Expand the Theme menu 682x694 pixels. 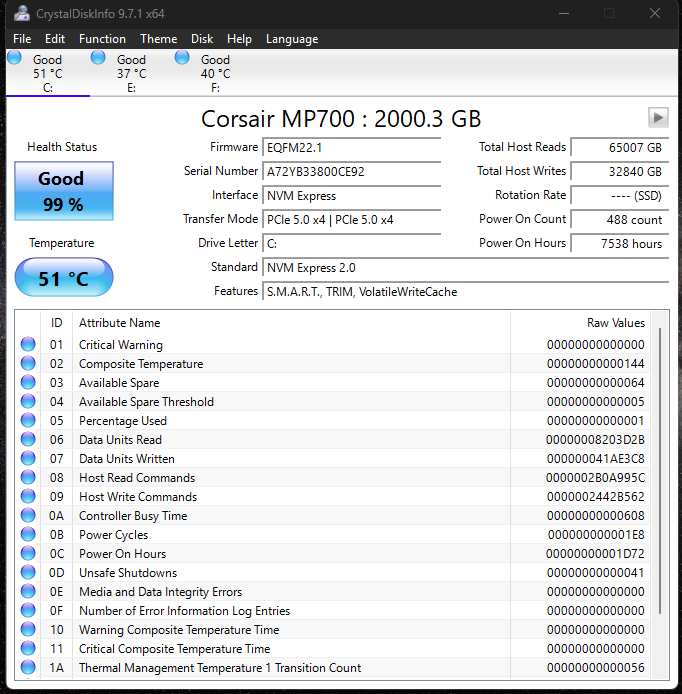tap(158, 39)
